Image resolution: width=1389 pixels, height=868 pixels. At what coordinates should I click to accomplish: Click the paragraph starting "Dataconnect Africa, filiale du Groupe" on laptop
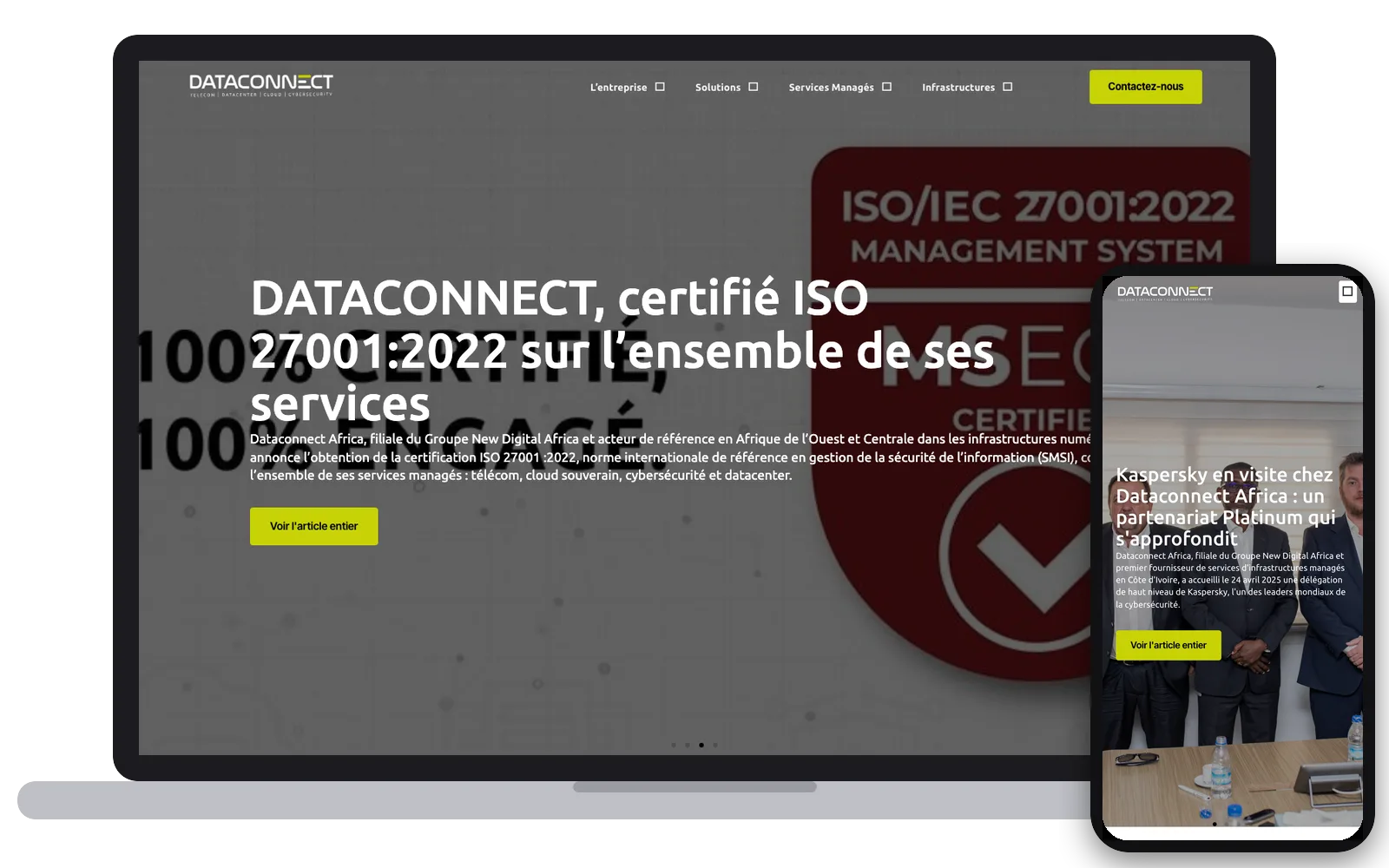[x=670, y=457]
